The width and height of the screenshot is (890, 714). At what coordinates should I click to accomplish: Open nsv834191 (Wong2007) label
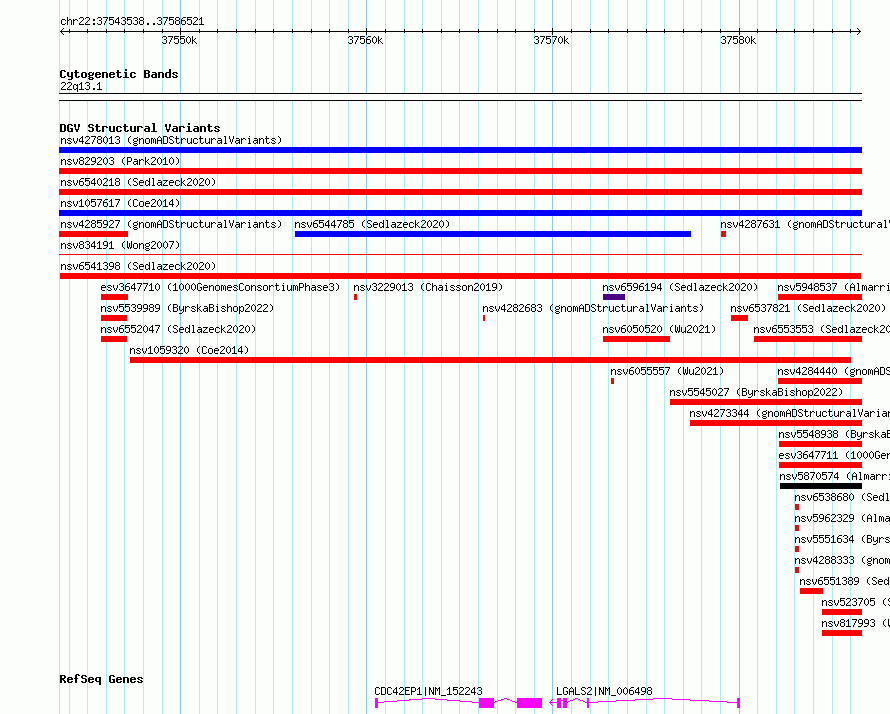(120, 245)
